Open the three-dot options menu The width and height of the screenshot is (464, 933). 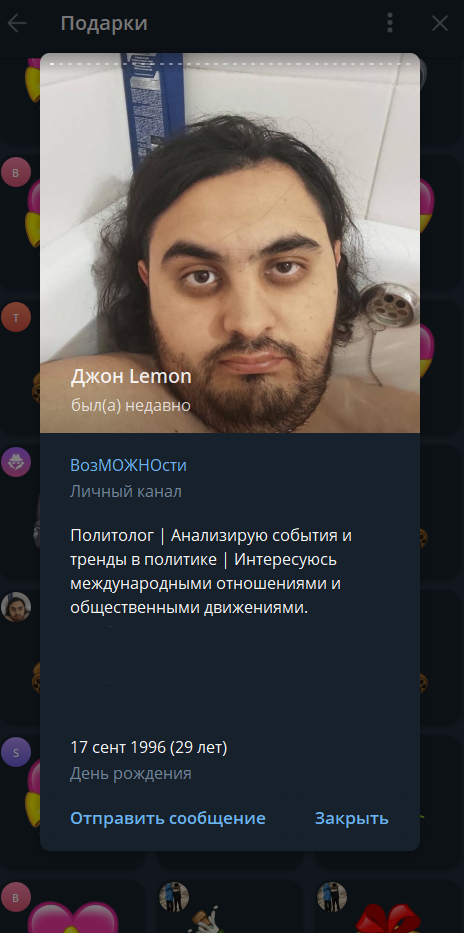[x=390, y=23]
